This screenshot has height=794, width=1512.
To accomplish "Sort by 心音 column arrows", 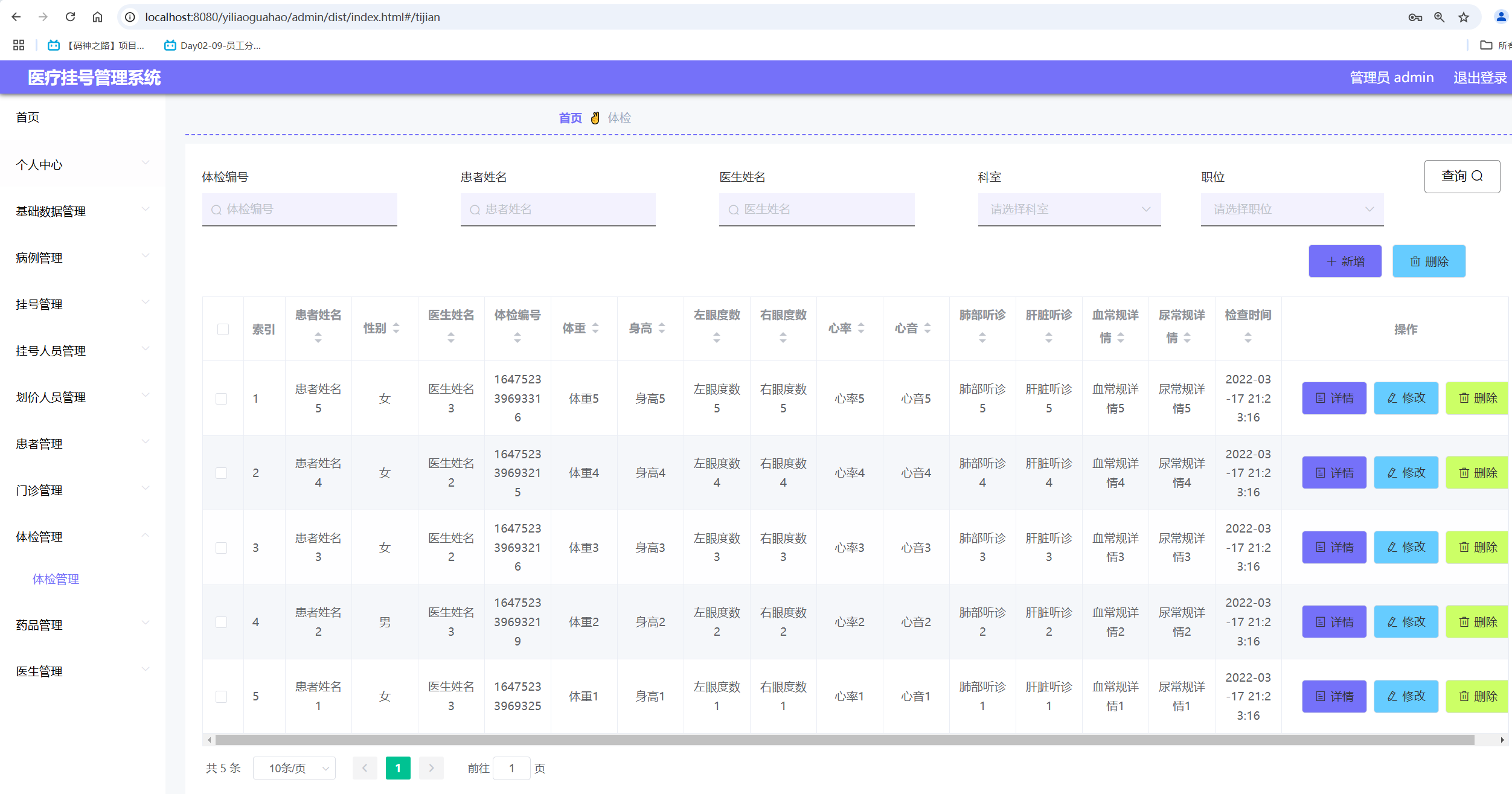I will 927,328.
